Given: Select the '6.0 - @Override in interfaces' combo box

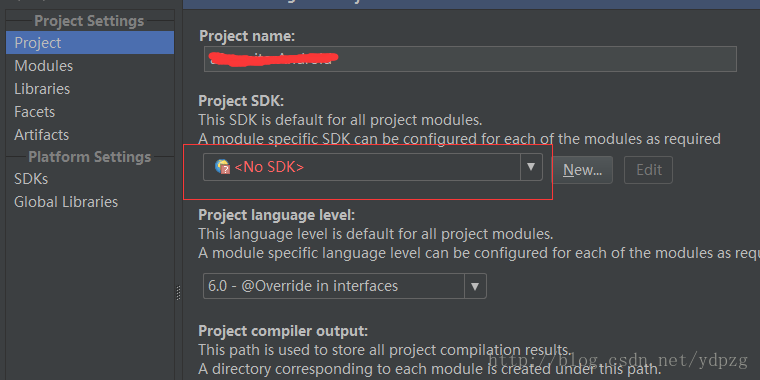Looking at the screenshot, I should coord(345,286).
